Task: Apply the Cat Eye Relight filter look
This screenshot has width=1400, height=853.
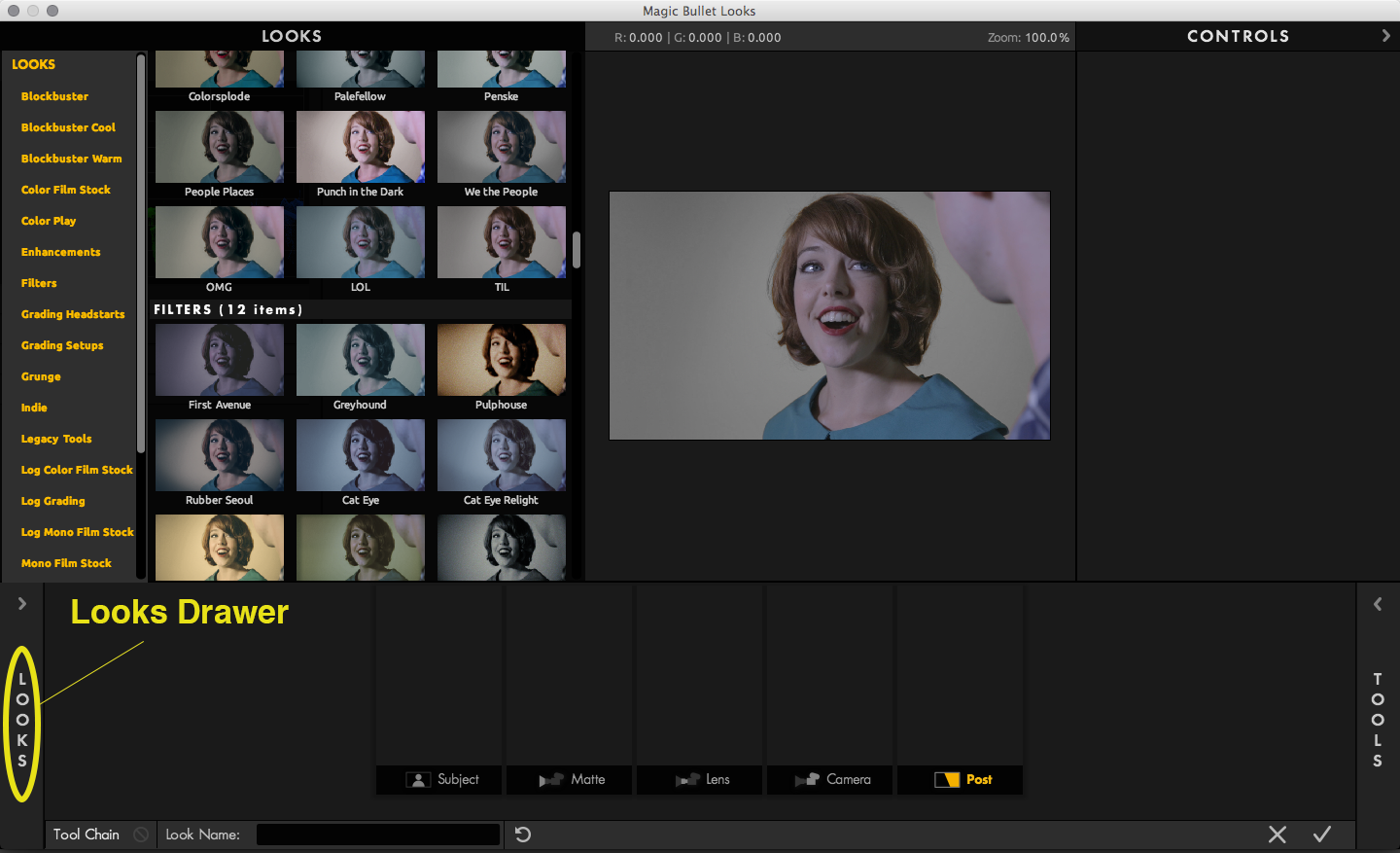Action: 502,455
